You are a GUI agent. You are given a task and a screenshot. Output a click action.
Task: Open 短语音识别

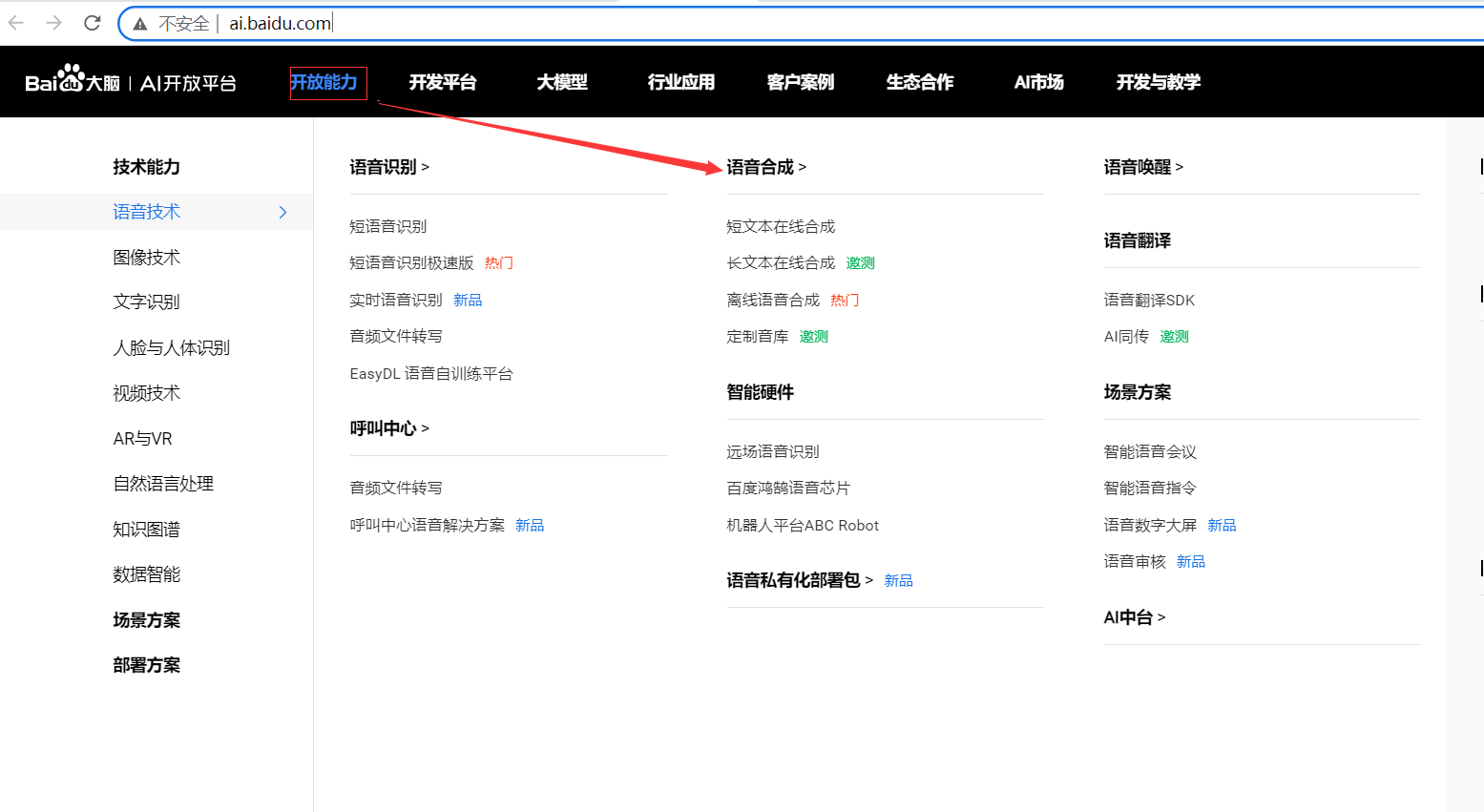(387, 226)
